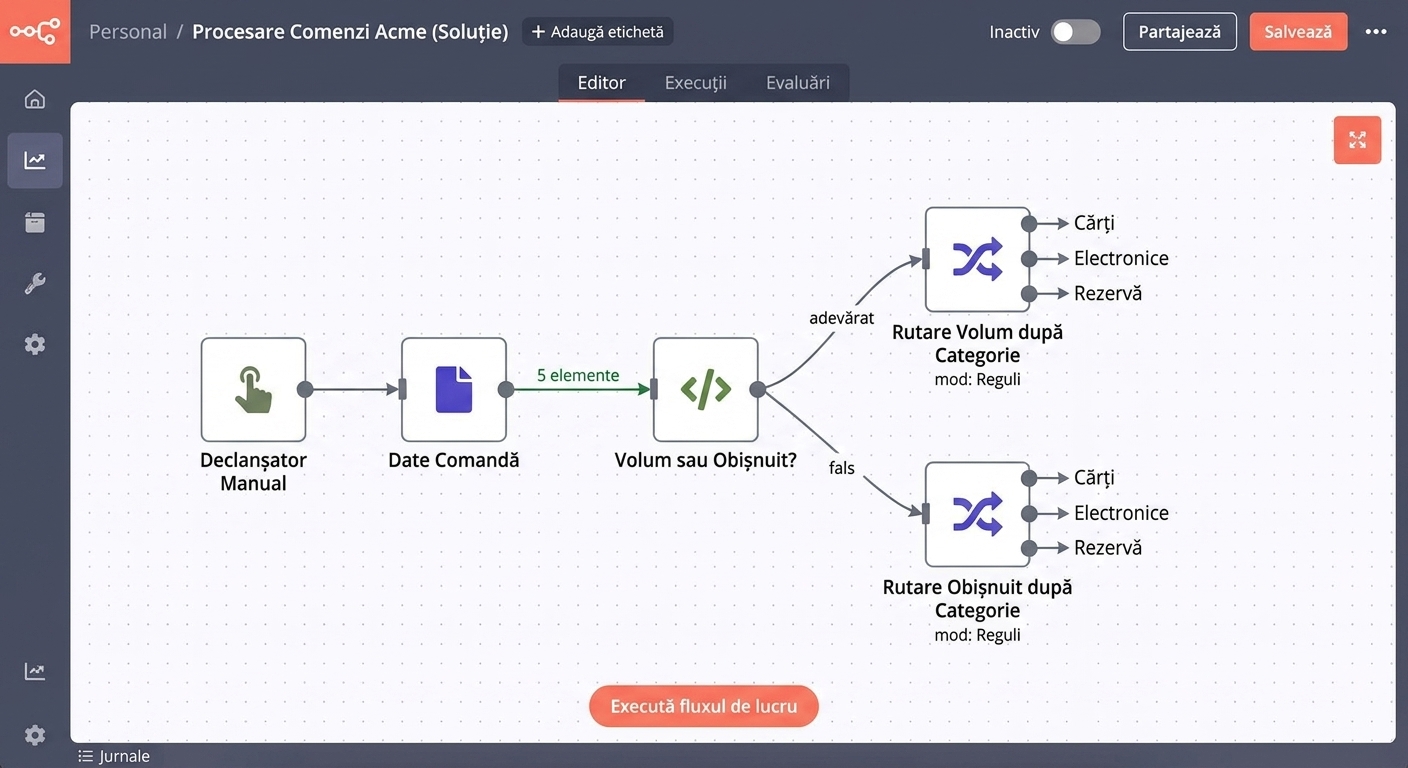Click Adaugă etichetă tag selector
The image size is (1408, 768).
597,32
